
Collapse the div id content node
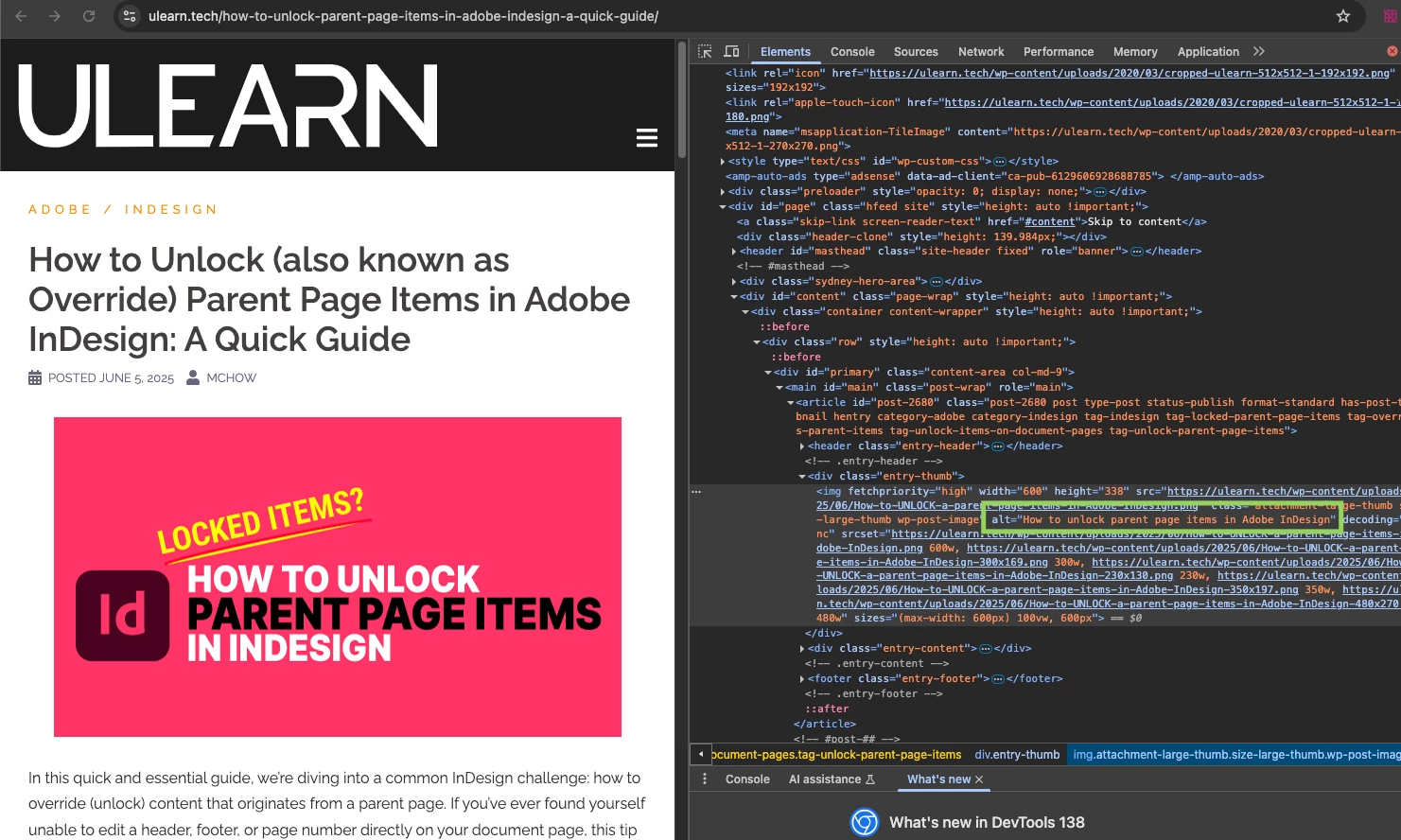pos(734,297)
